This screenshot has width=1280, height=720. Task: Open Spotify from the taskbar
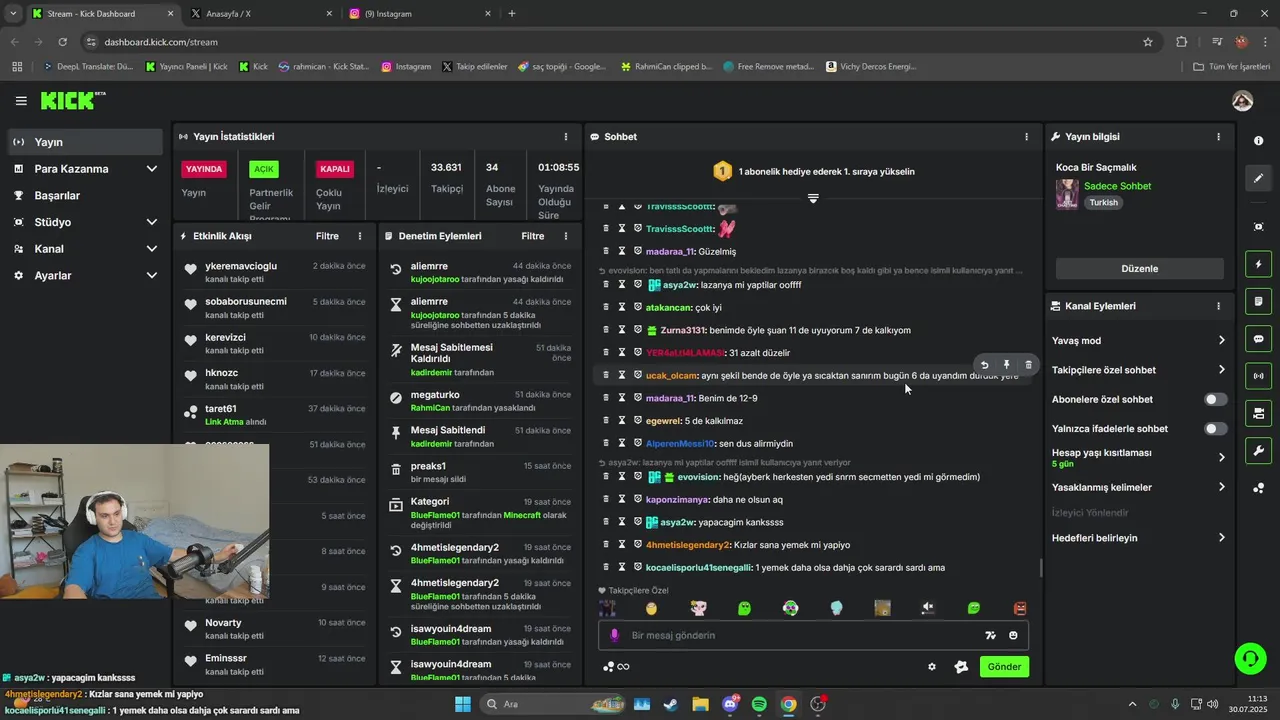point(759,704)
